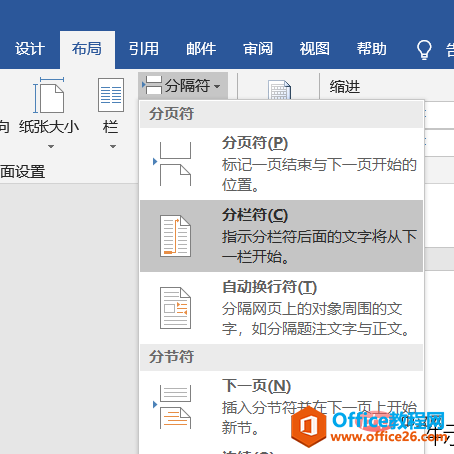
Task: Choose 分栏符(C) menu entry text
Action: pos(255,215)
